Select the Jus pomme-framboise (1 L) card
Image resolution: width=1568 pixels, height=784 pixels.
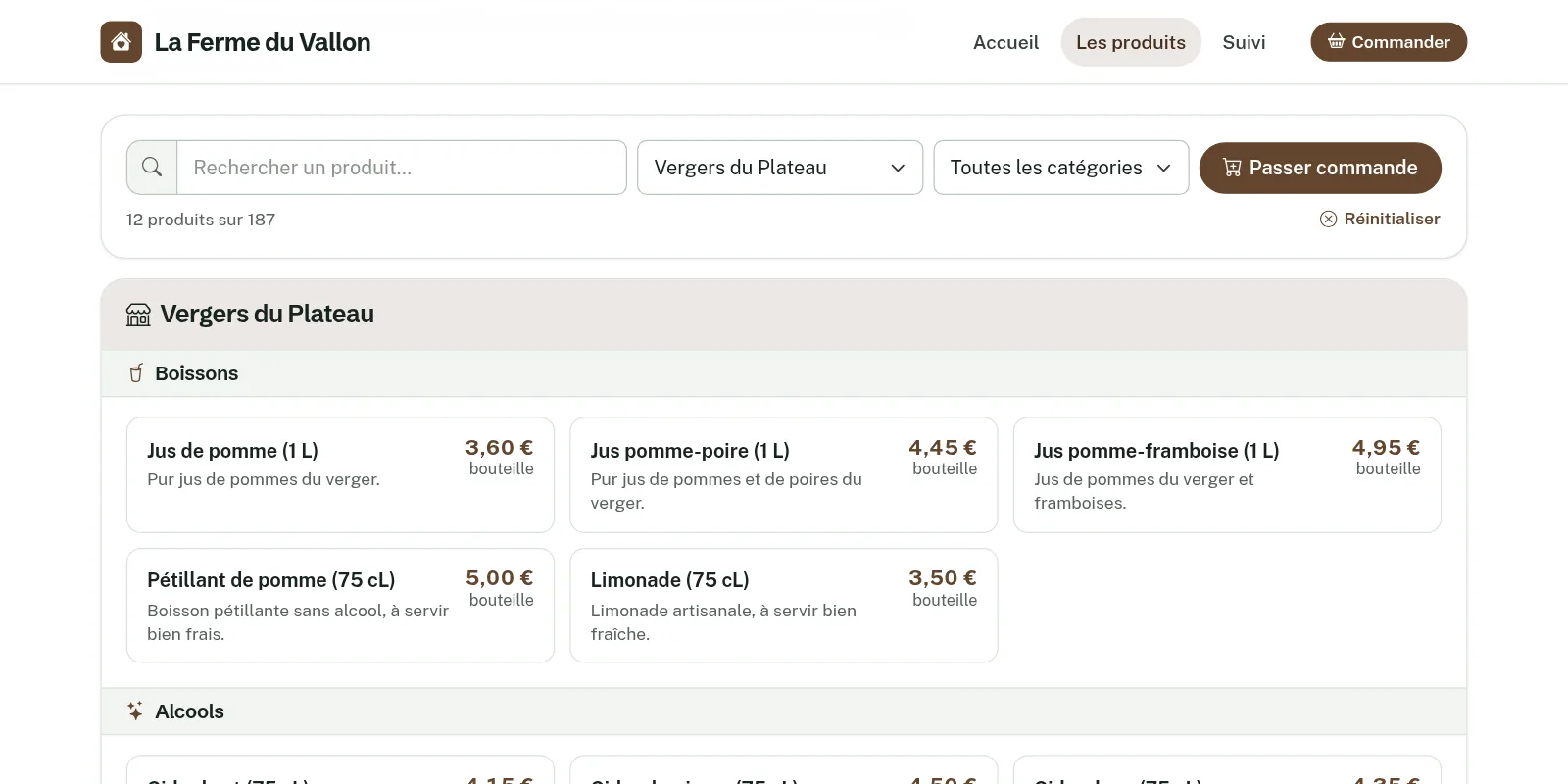click(1227, 475)
